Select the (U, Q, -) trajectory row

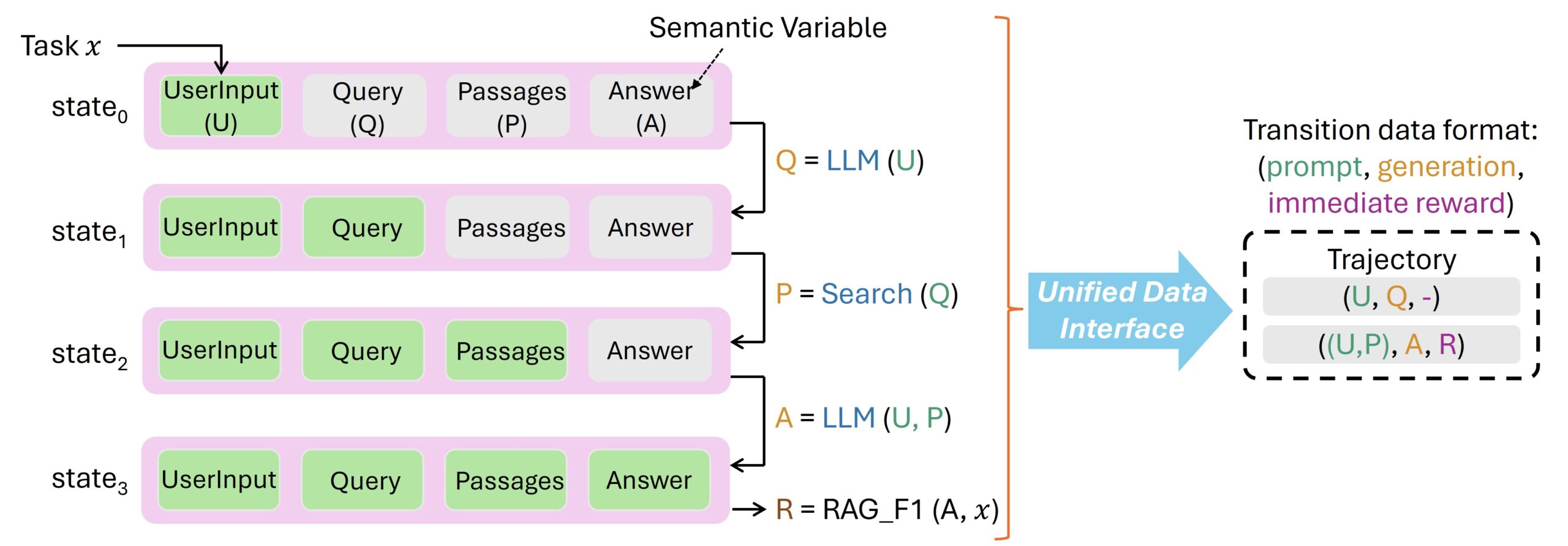coord(1390,297)
